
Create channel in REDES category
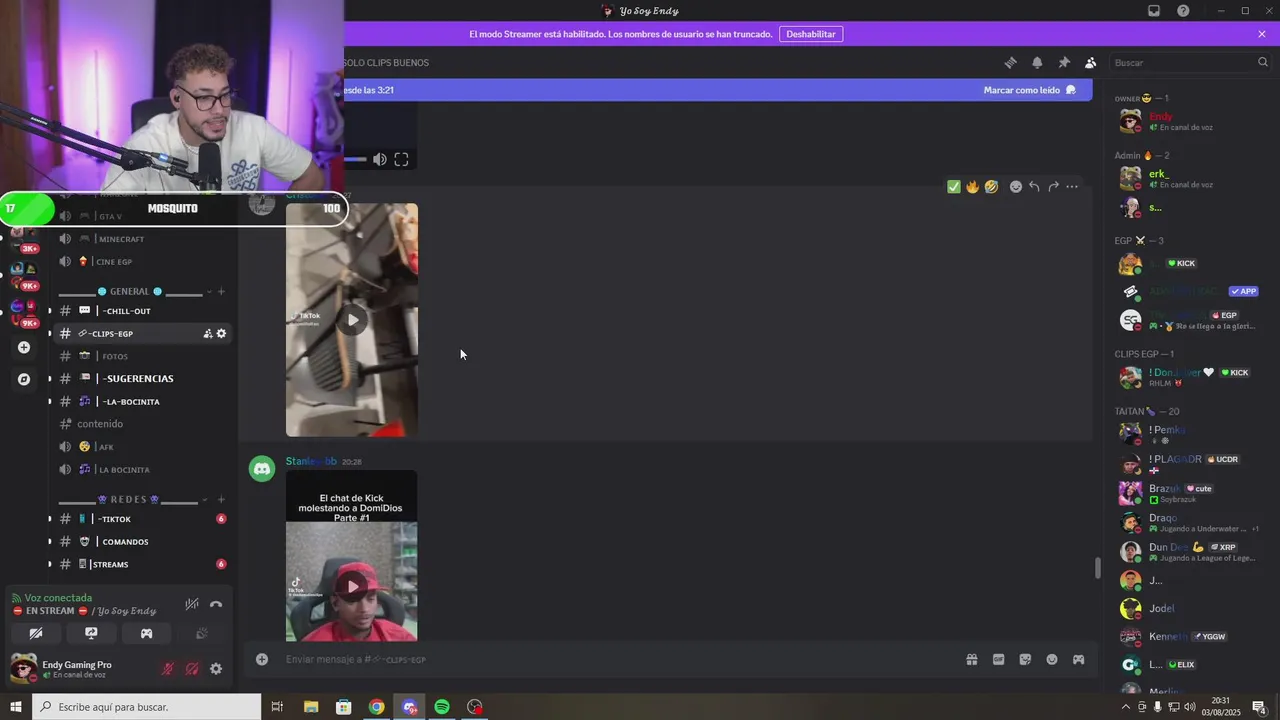[x=221, y=499]
